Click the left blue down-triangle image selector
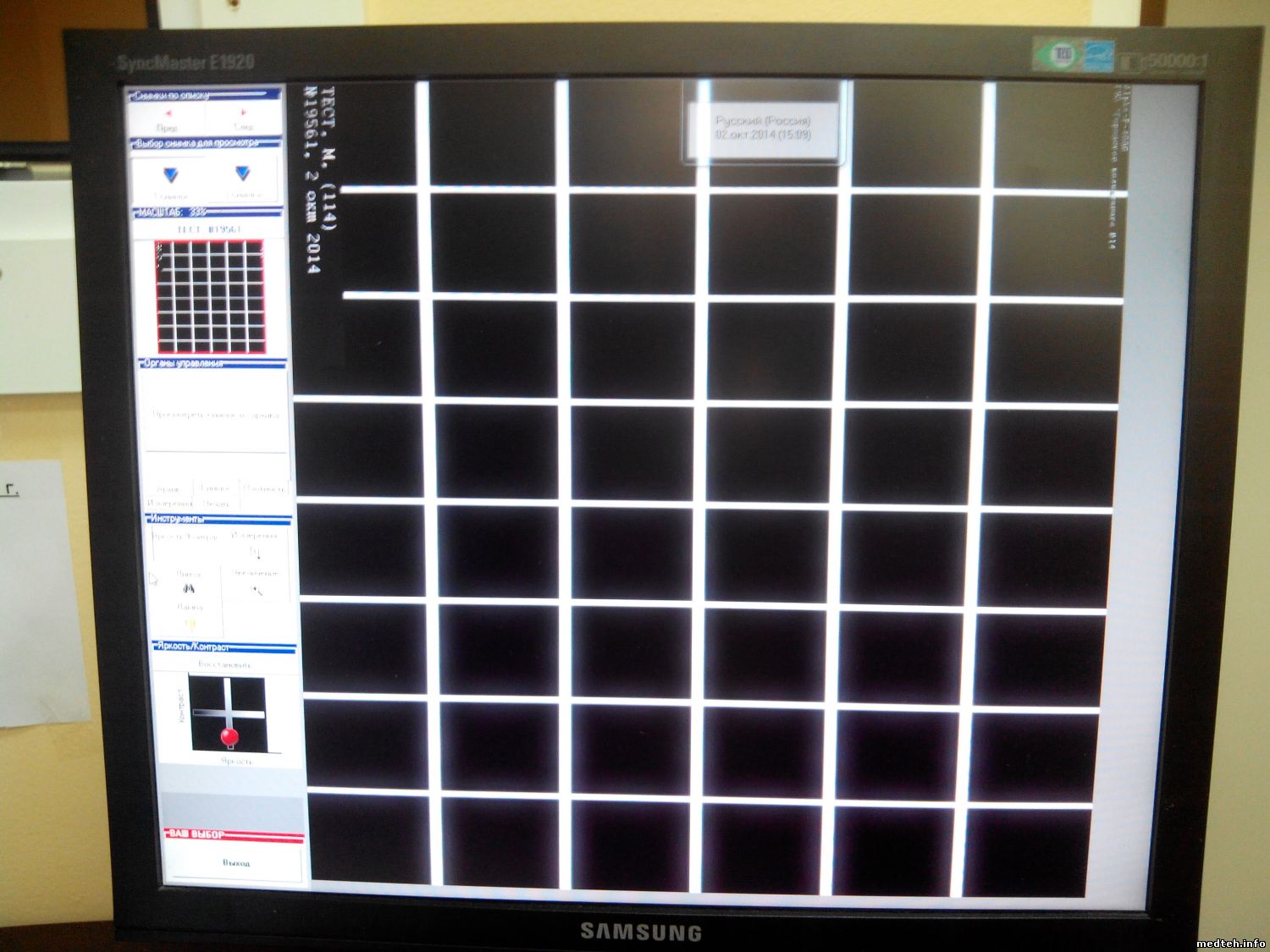This screenshot has width=1270, height=952. click(x=171, y=176)
